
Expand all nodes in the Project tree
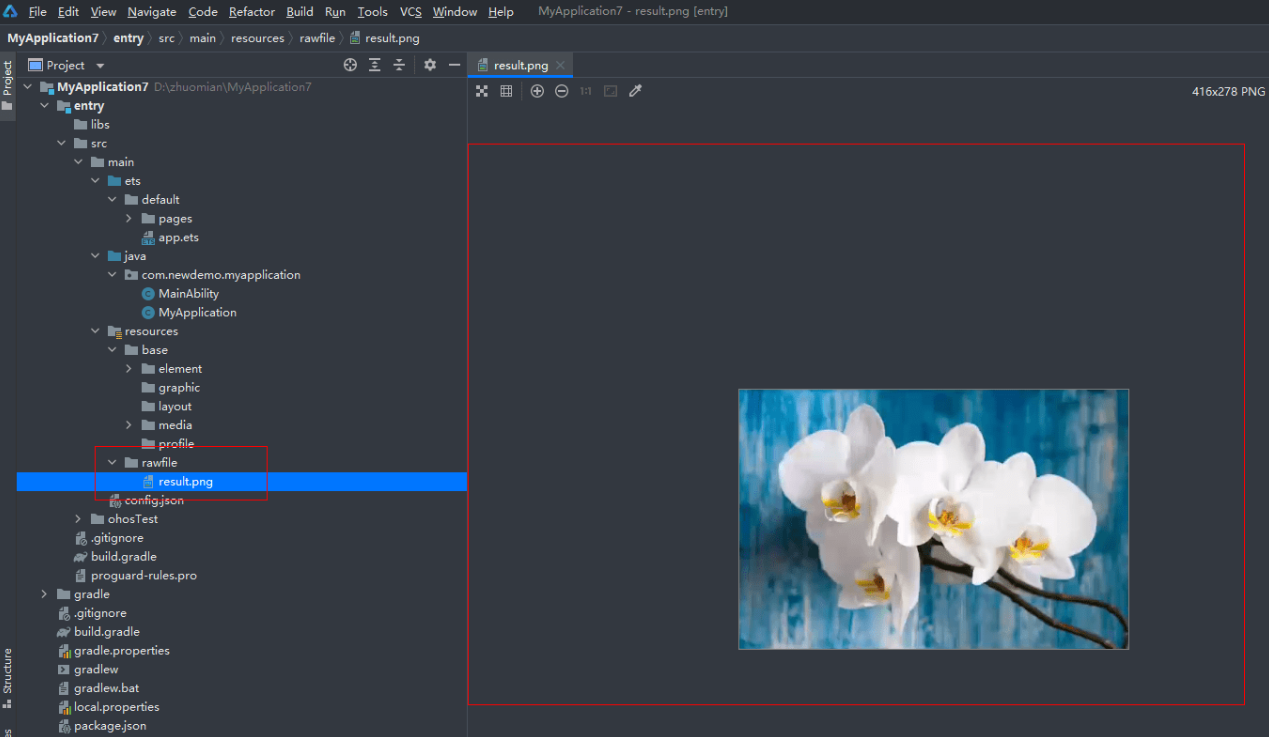point(374,64)
